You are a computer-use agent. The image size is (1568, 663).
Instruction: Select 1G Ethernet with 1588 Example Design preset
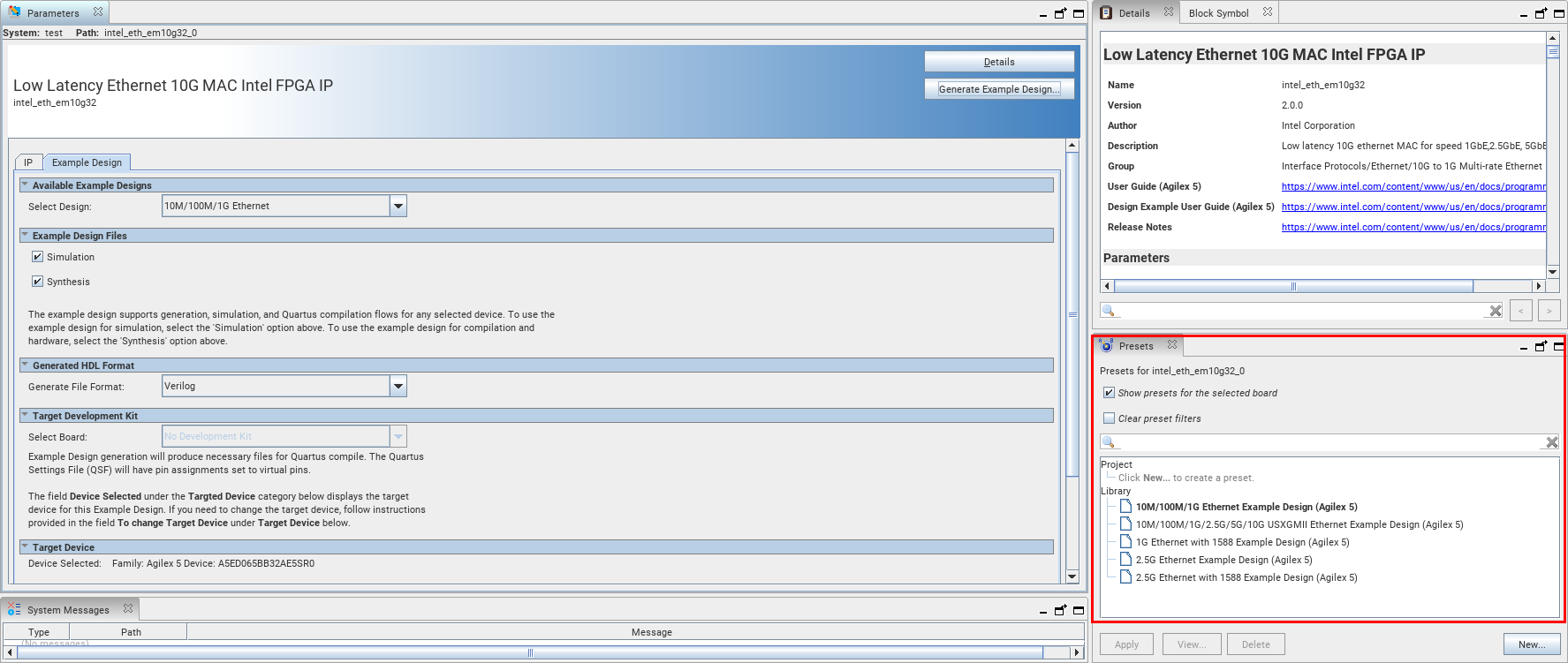tap(1243, 542)
